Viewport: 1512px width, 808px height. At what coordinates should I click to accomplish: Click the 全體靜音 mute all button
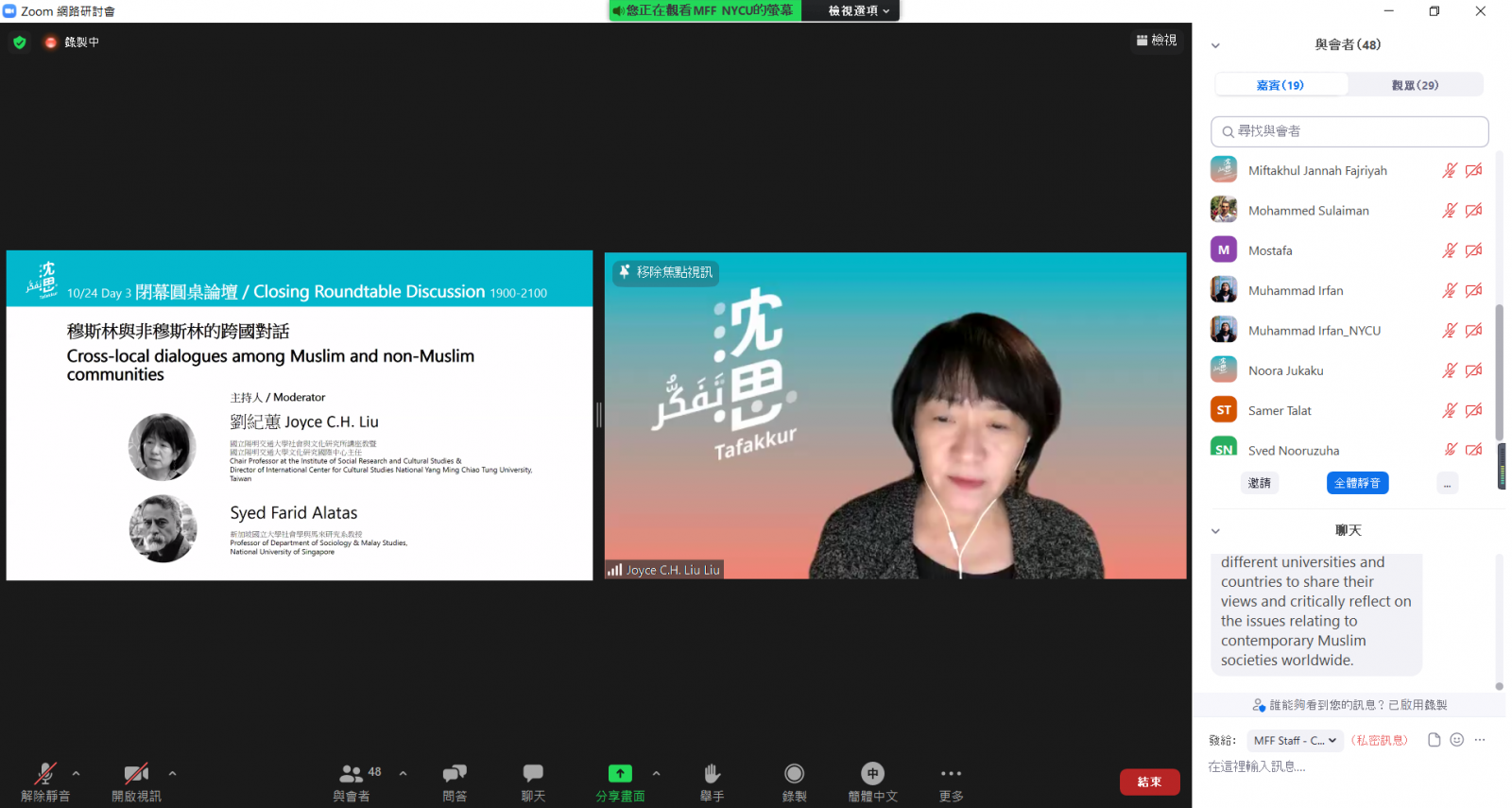click(x=1357, y=483)
